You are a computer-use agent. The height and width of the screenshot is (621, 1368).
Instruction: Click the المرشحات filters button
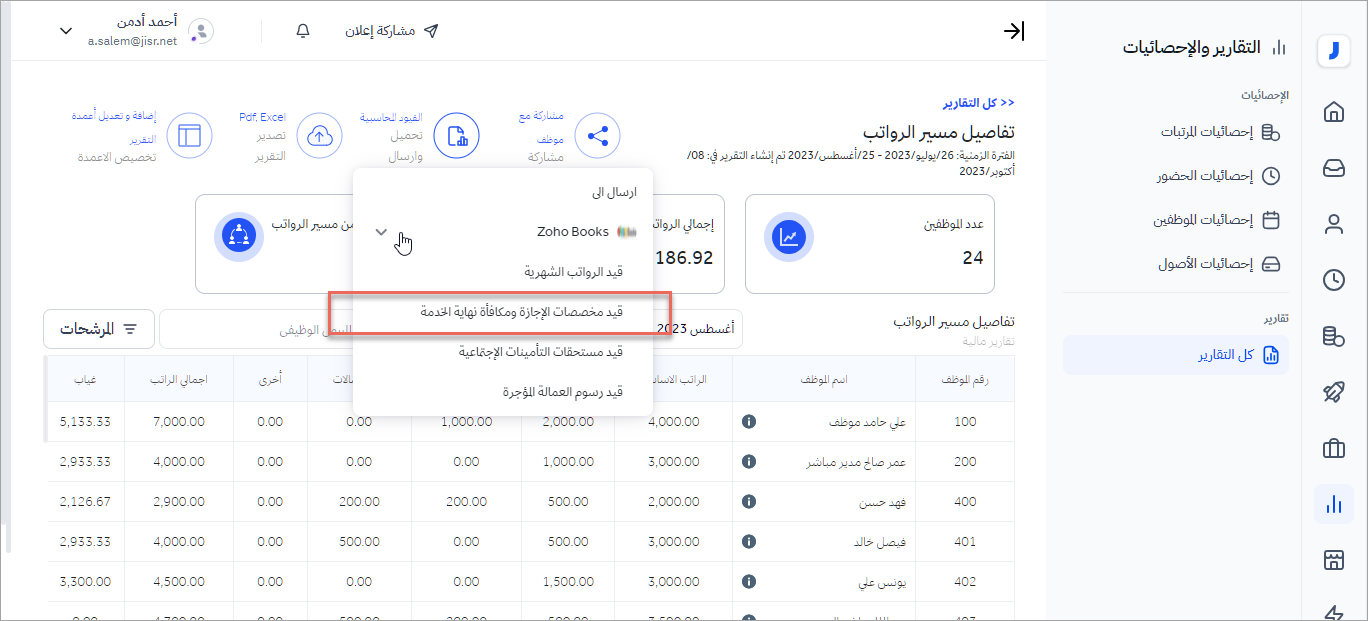(98, 329)
